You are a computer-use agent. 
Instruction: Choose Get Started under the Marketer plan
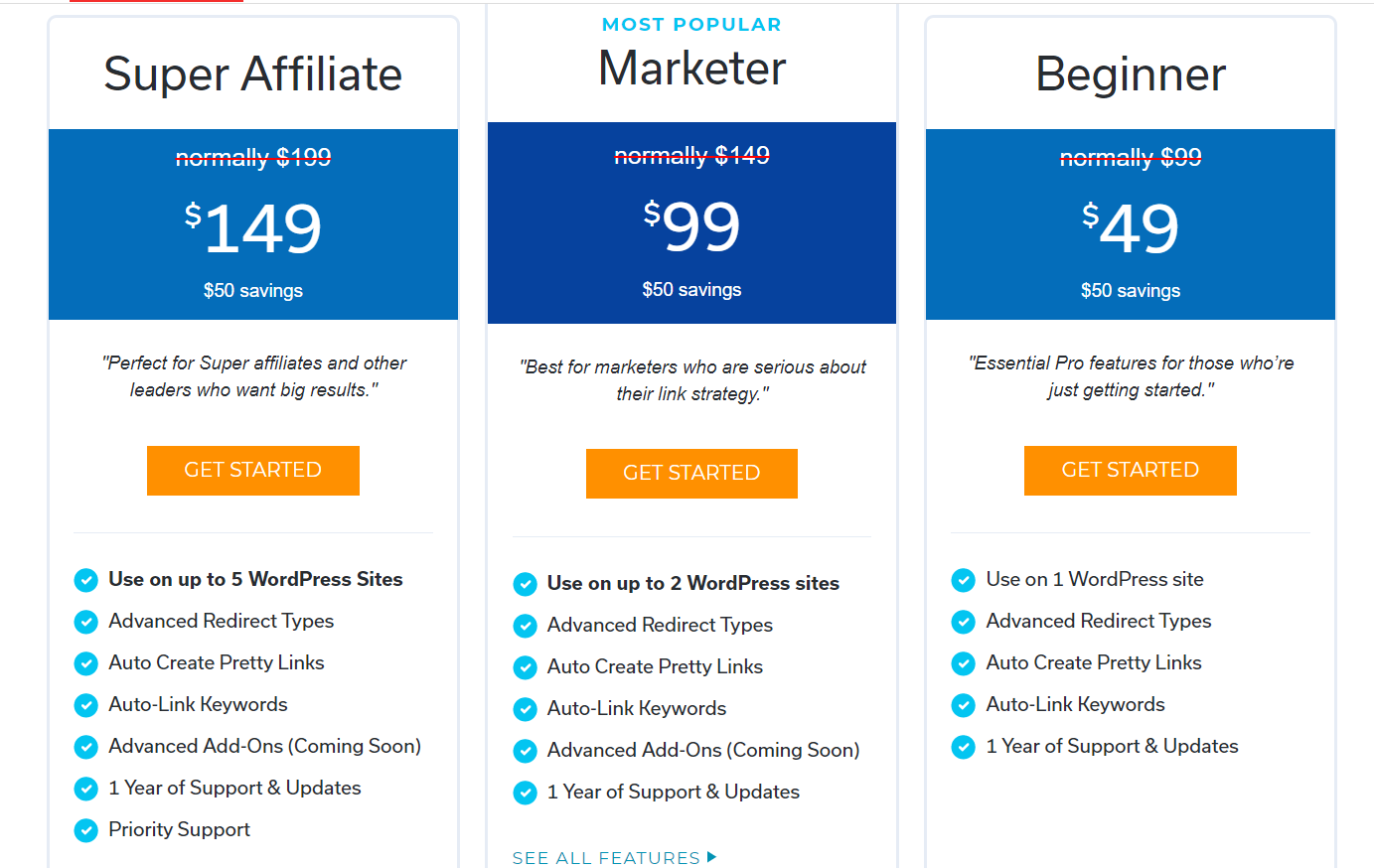pos(691,474)
